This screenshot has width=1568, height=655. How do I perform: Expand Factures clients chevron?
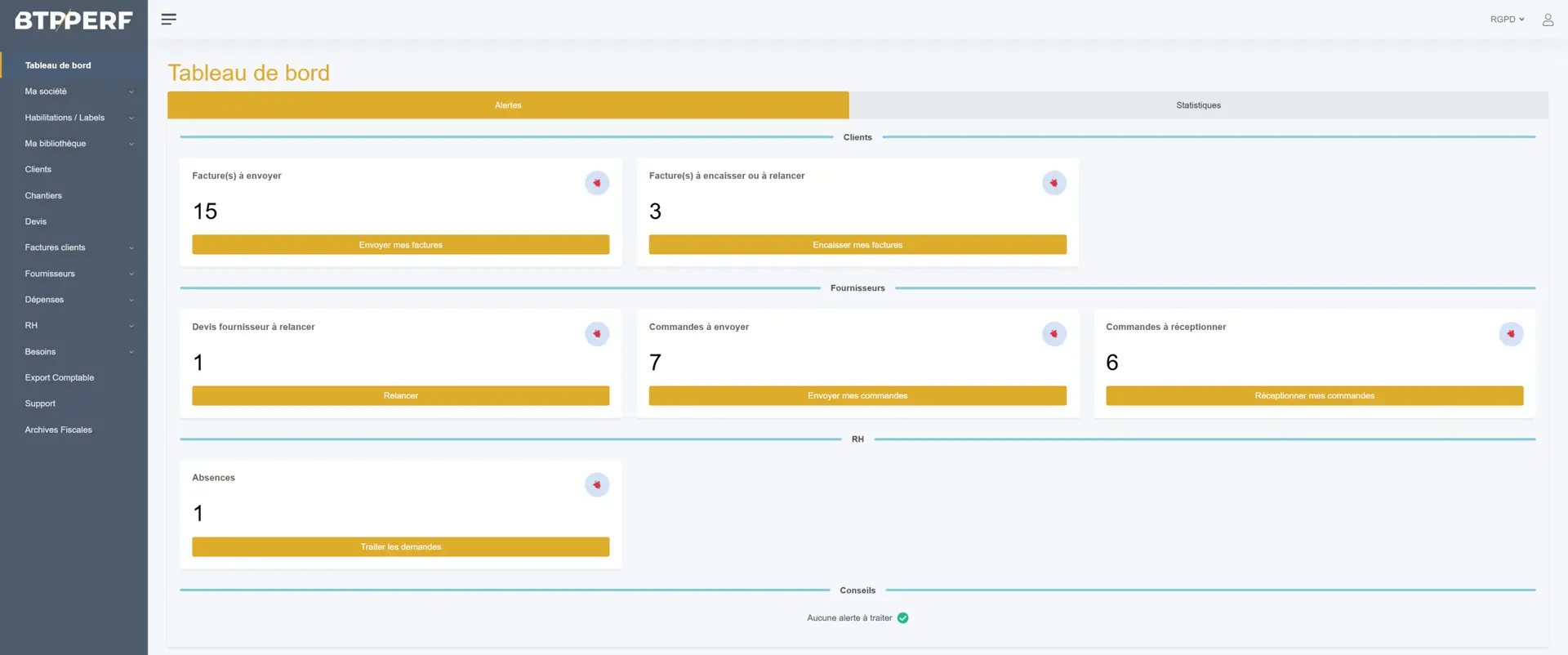coord(131,248)
